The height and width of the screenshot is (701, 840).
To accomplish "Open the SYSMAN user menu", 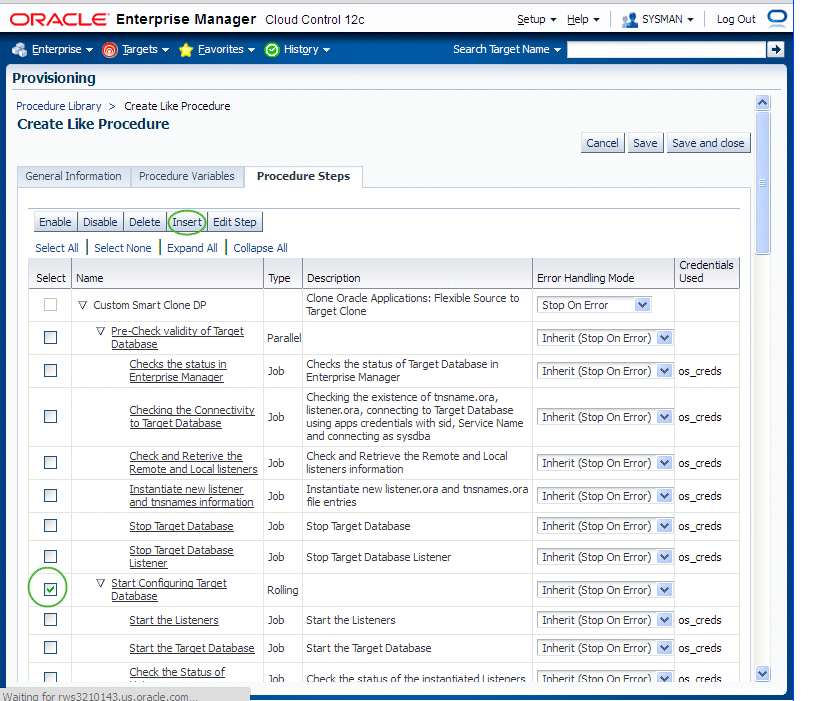I will [668, 19].
